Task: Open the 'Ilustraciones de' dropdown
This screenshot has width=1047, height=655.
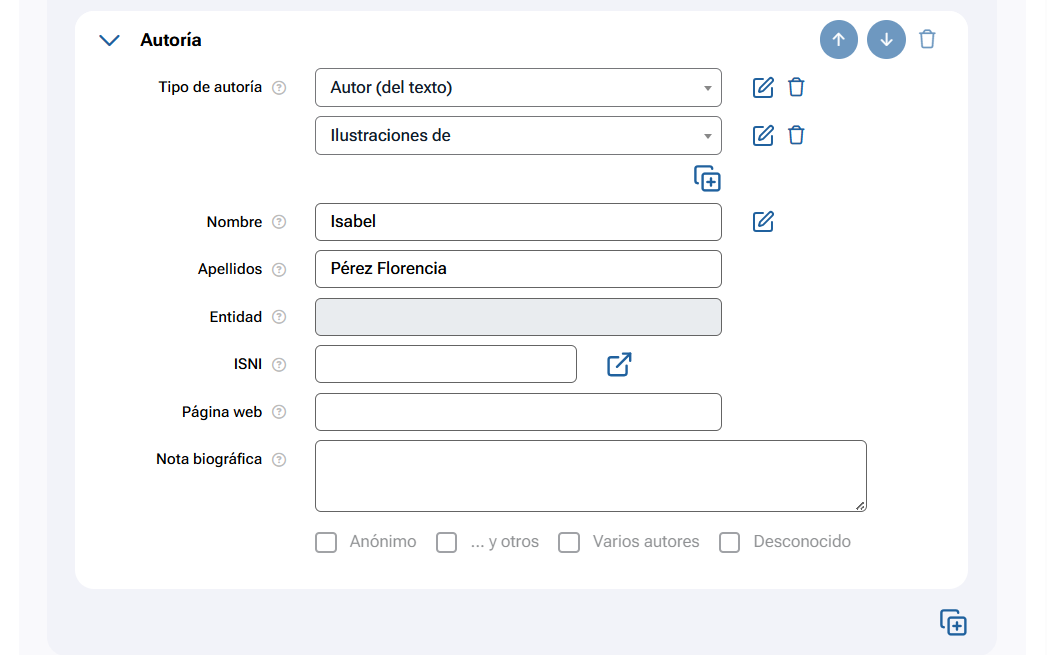Action: click(x=518, y=135)
